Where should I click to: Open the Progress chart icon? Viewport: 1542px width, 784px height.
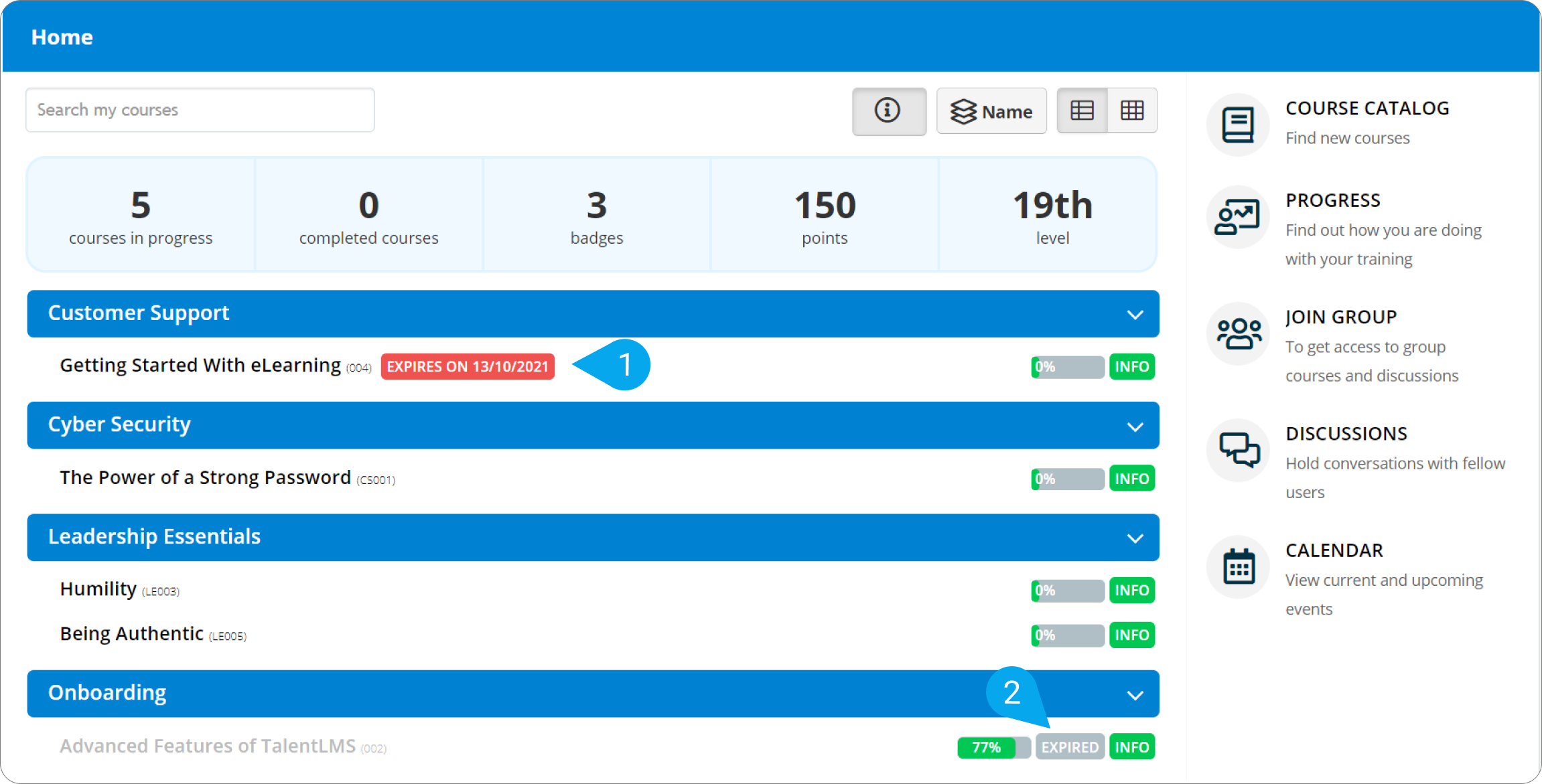pos(1237,218)
